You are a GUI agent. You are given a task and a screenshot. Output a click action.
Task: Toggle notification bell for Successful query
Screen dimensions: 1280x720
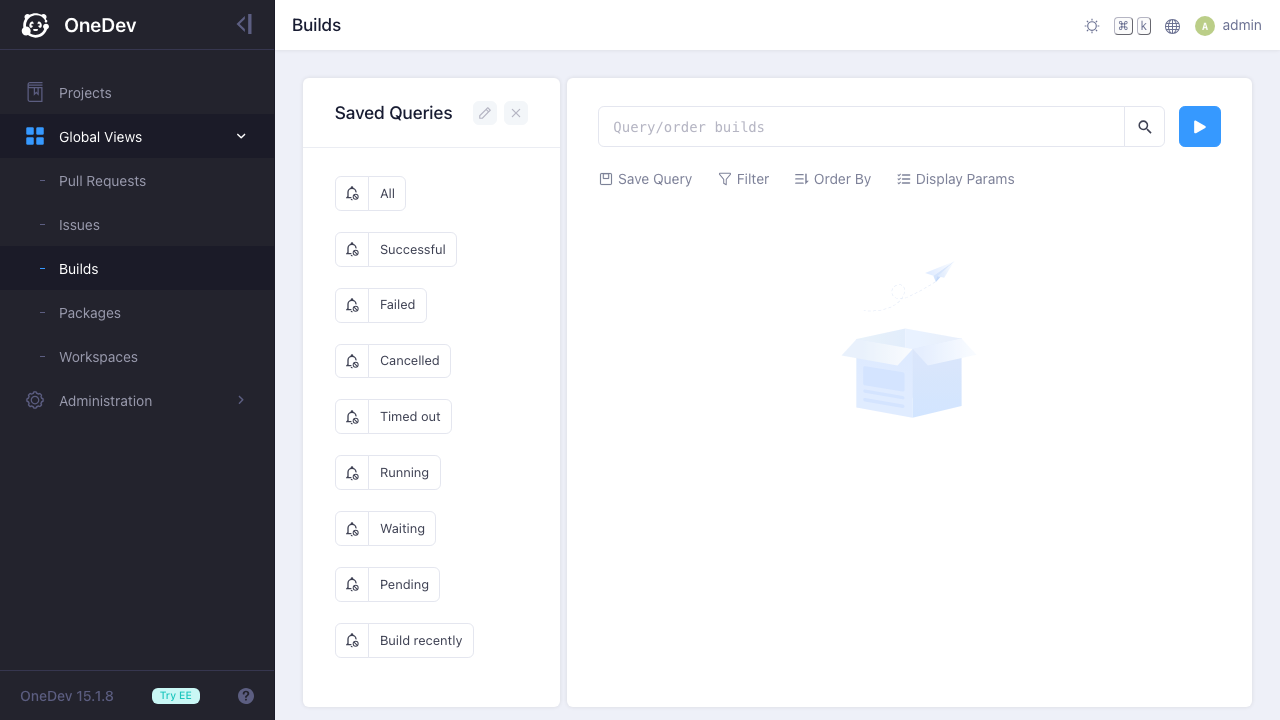click(352, 250)
